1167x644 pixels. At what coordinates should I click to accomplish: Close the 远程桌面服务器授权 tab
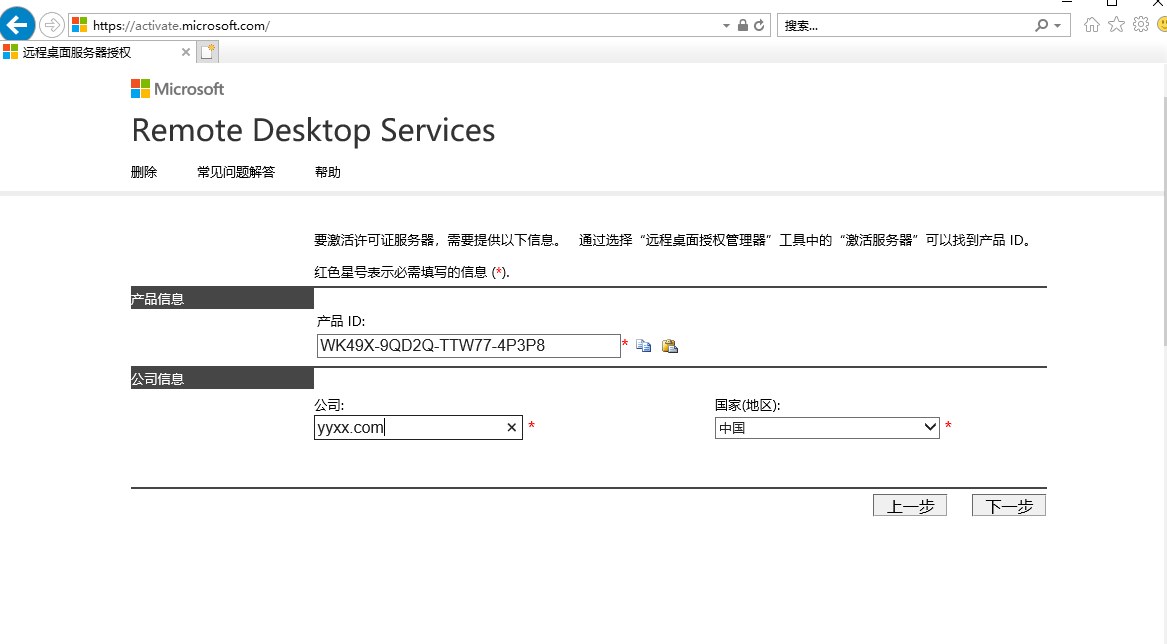[186, 52]
